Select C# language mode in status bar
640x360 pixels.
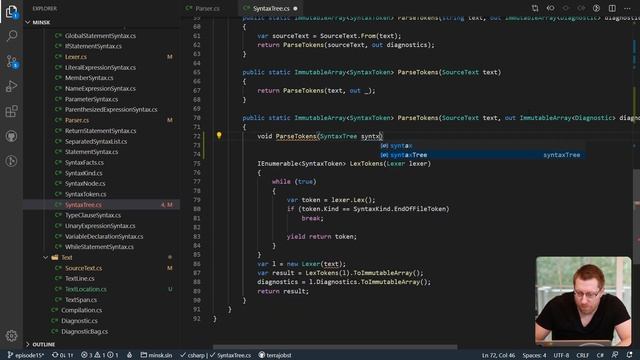pos(600,355)
